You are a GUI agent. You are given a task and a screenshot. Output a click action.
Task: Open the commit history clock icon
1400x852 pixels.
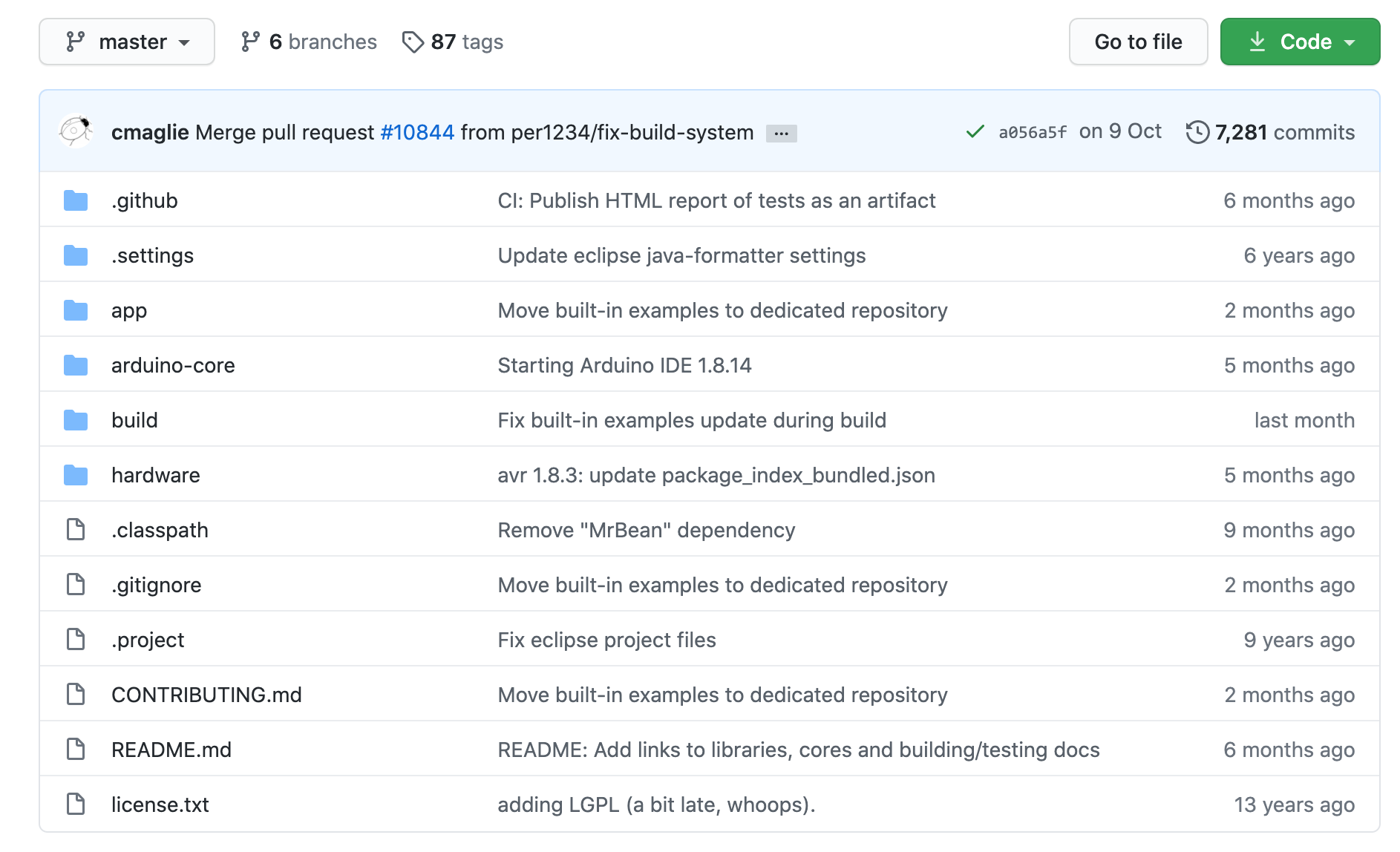pos(1197,132)
